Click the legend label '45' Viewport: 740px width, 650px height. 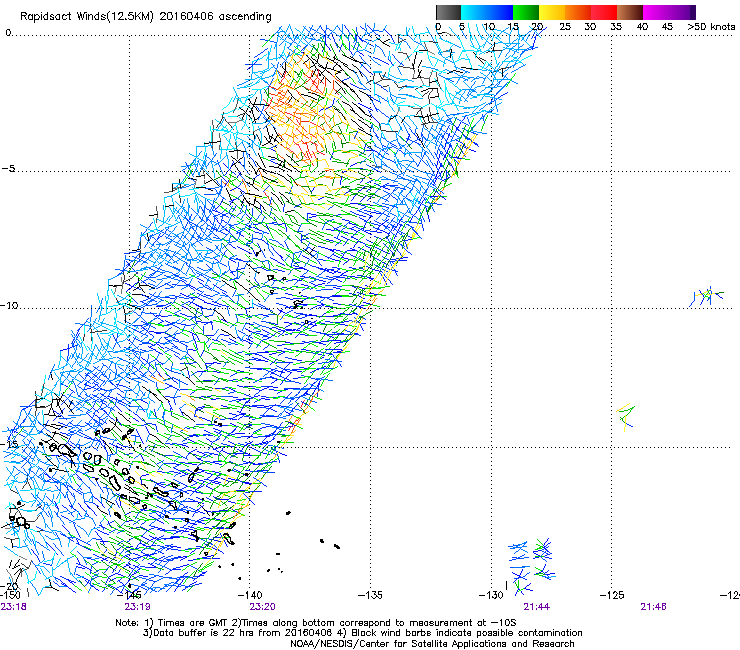click(667, 27)
